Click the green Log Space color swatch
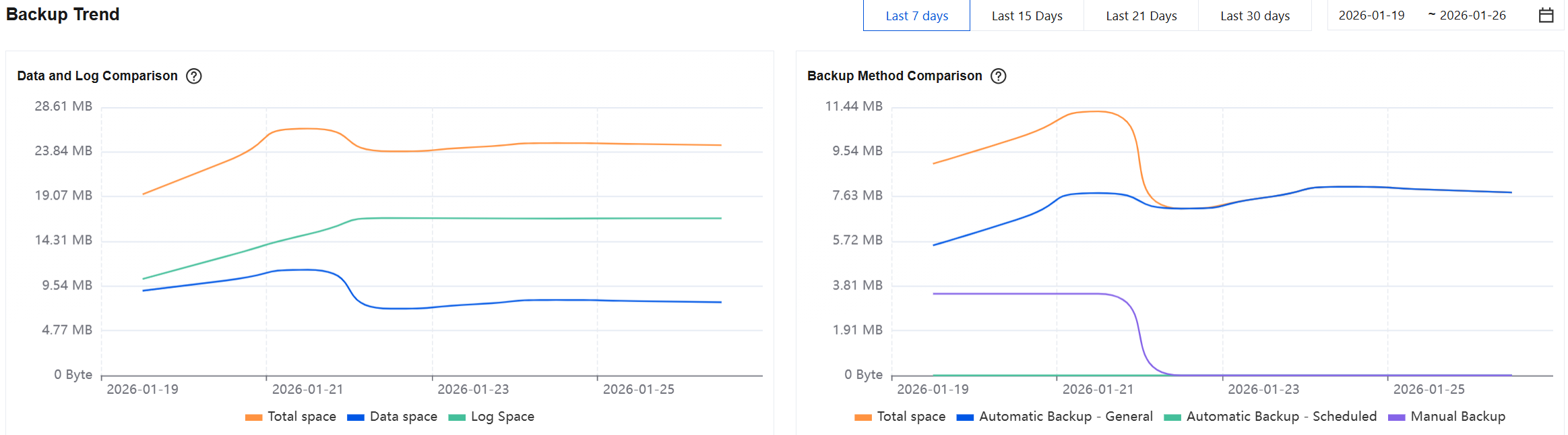The height and width of the screenshot is (435, 1568). 457,417
